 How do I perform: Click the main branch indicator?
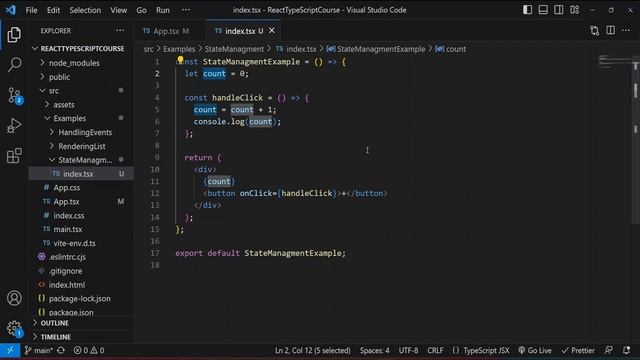[38, 350]
